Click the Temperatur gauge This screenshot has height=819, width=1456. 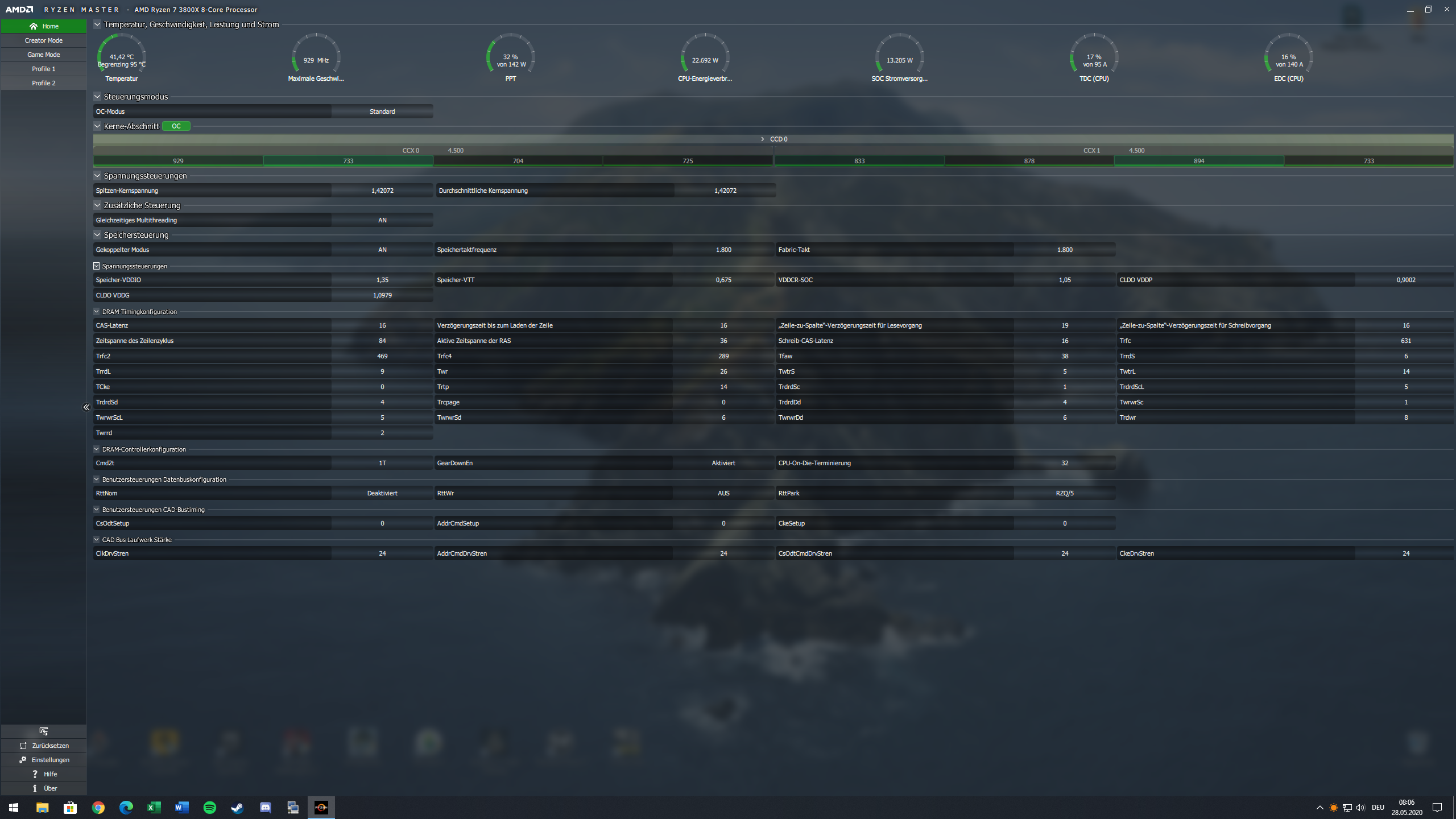click(x=122, y=57)
